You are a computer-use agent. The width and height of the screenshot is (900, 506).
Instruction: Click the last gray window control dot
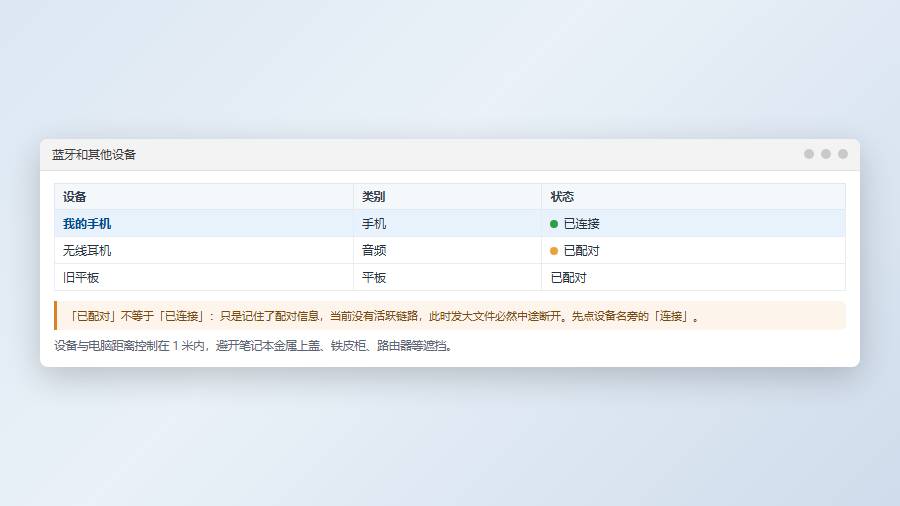pos(843,154)
